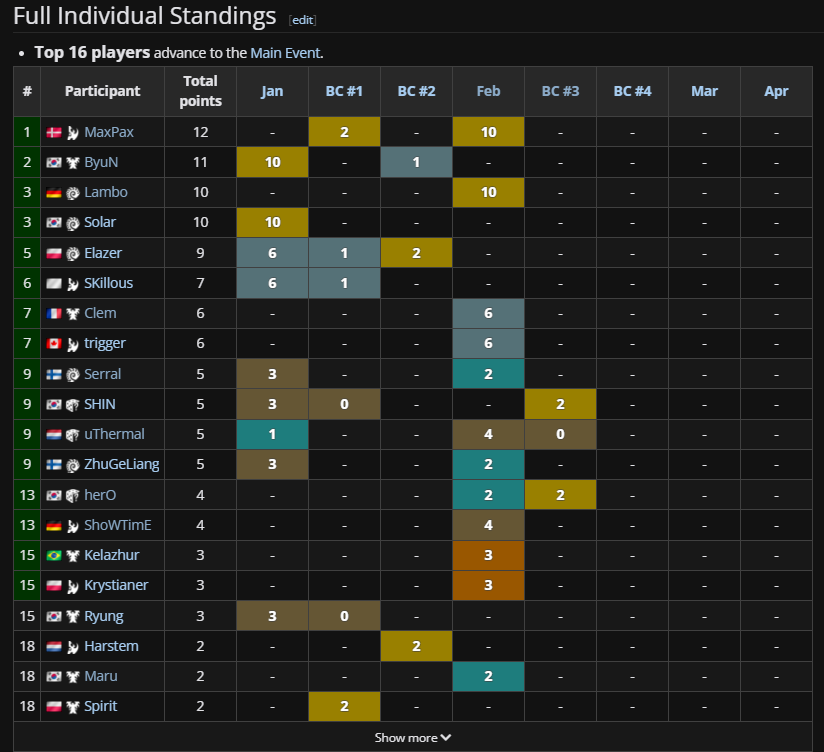
Task: Expand the Show more standings row
Action: [x=413, y=738]
